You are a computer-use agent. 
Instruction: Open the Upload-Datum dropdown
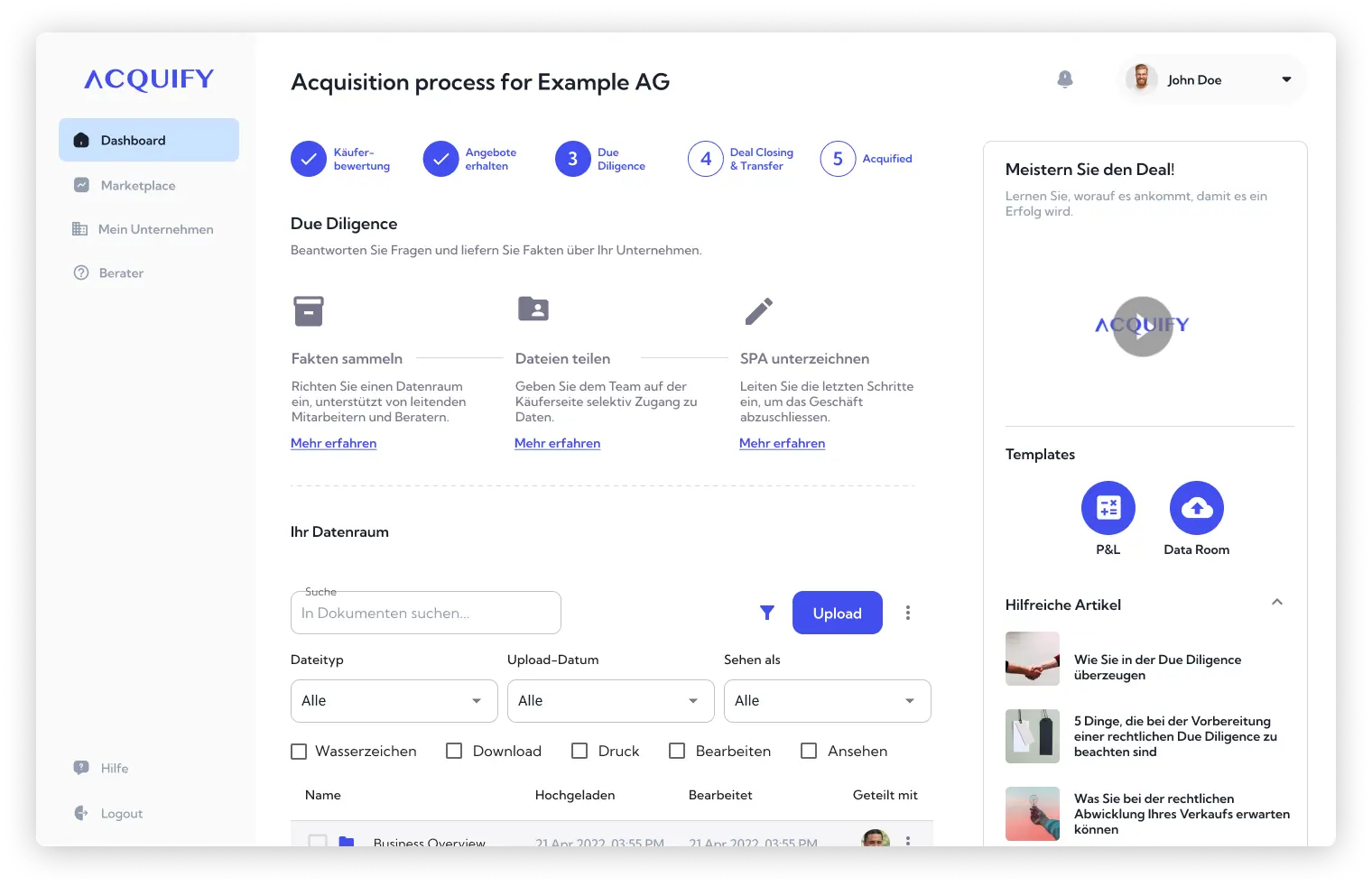click(x=611, y=701)
